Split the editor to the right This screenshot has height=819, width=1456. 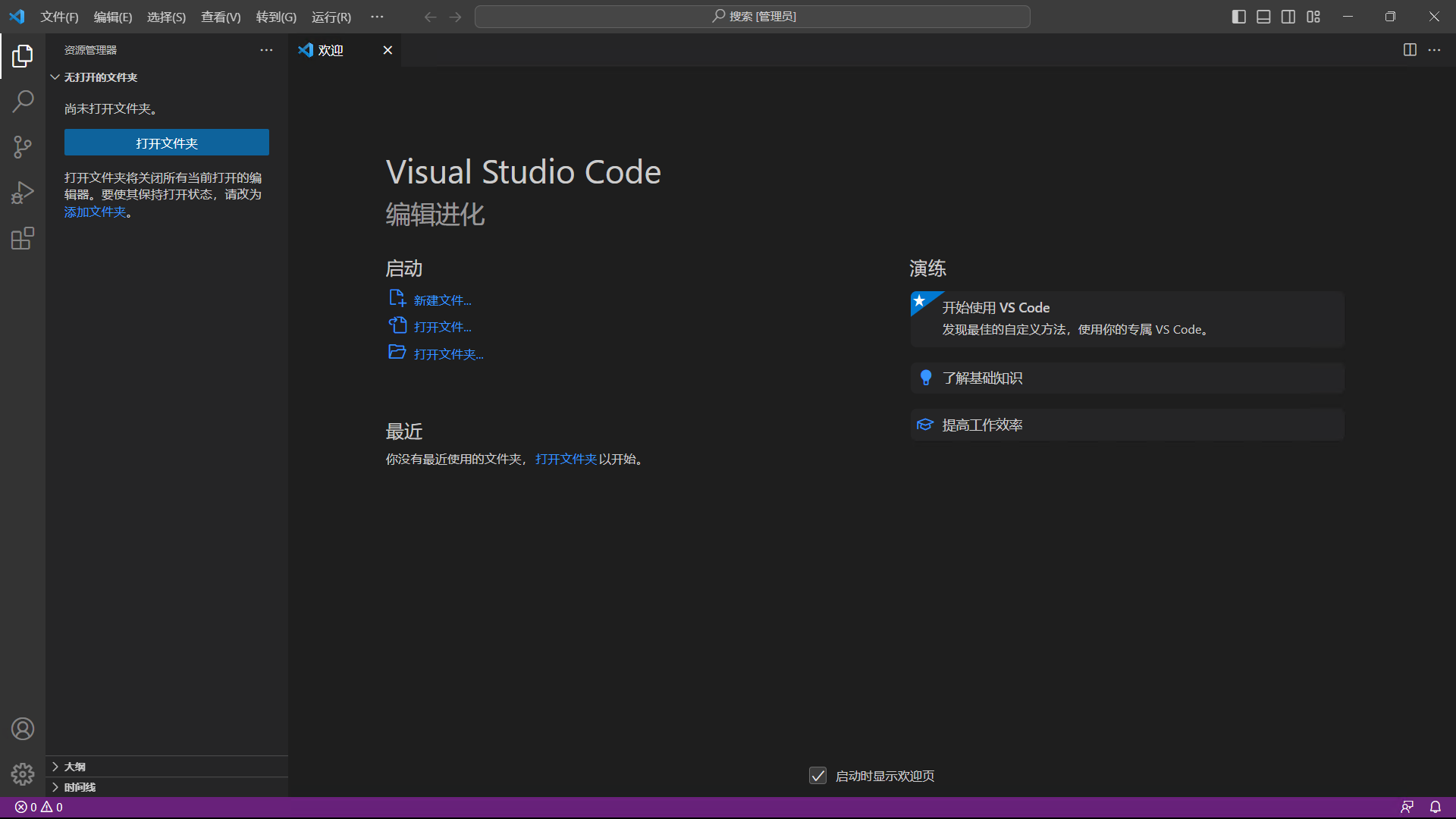[x=1410, y=50]
